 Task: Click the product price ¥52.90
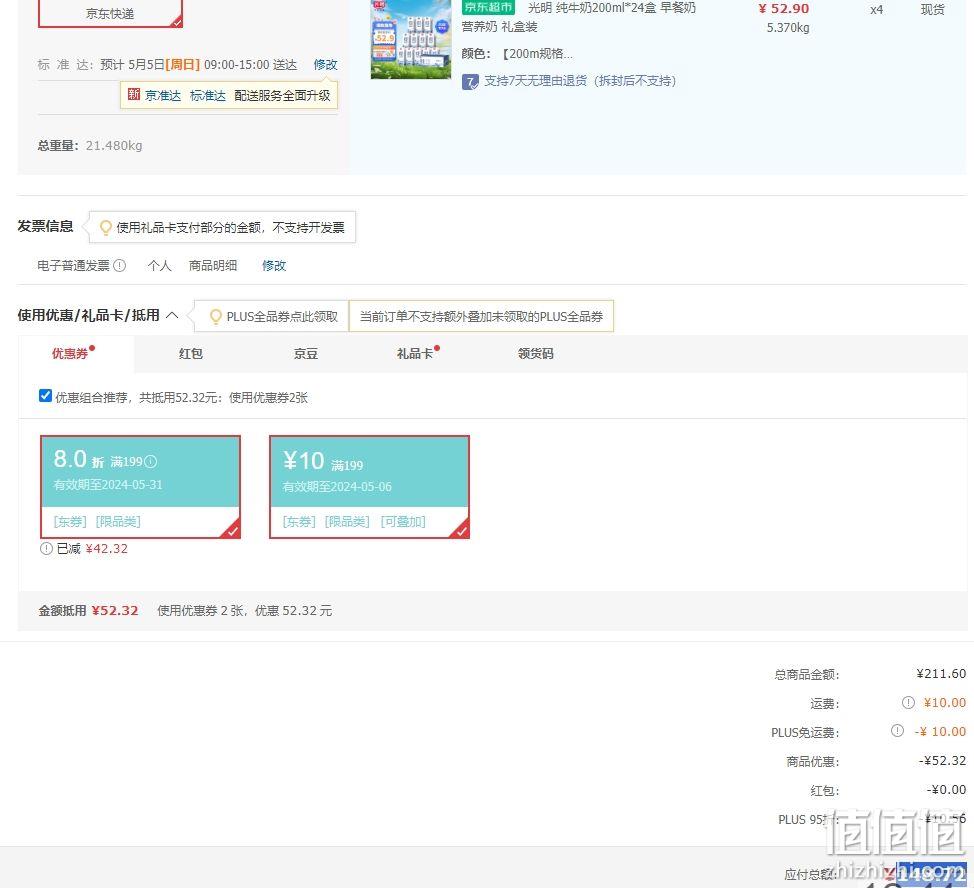click(x=783, y=9)
